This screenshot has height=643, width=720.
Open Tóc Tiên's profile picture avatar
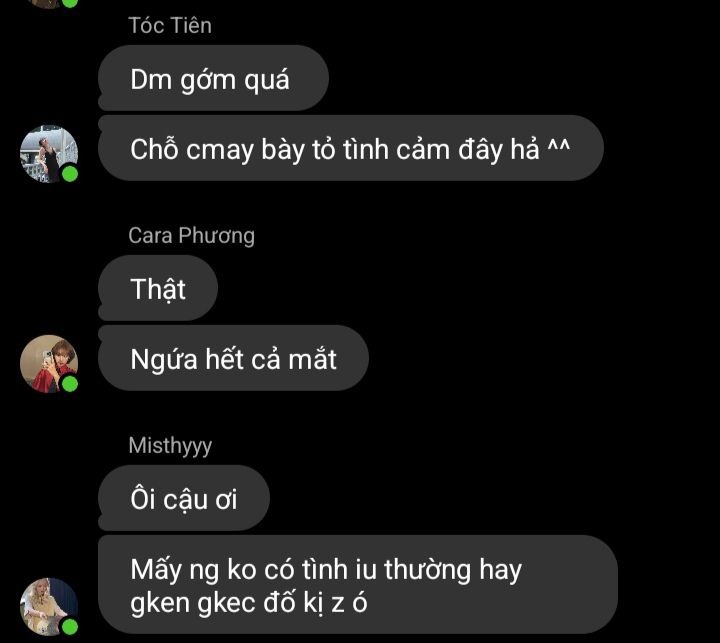49,154
